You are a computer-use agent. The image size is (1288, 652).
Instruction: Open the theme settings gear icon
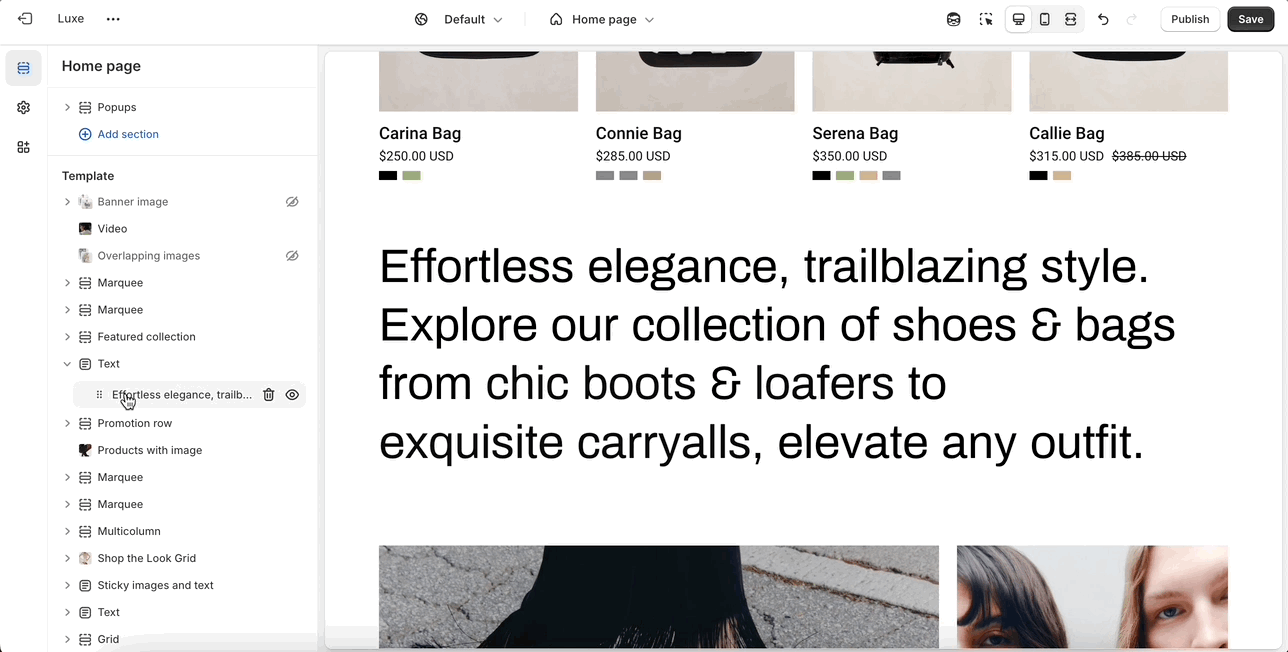(24, 108)
